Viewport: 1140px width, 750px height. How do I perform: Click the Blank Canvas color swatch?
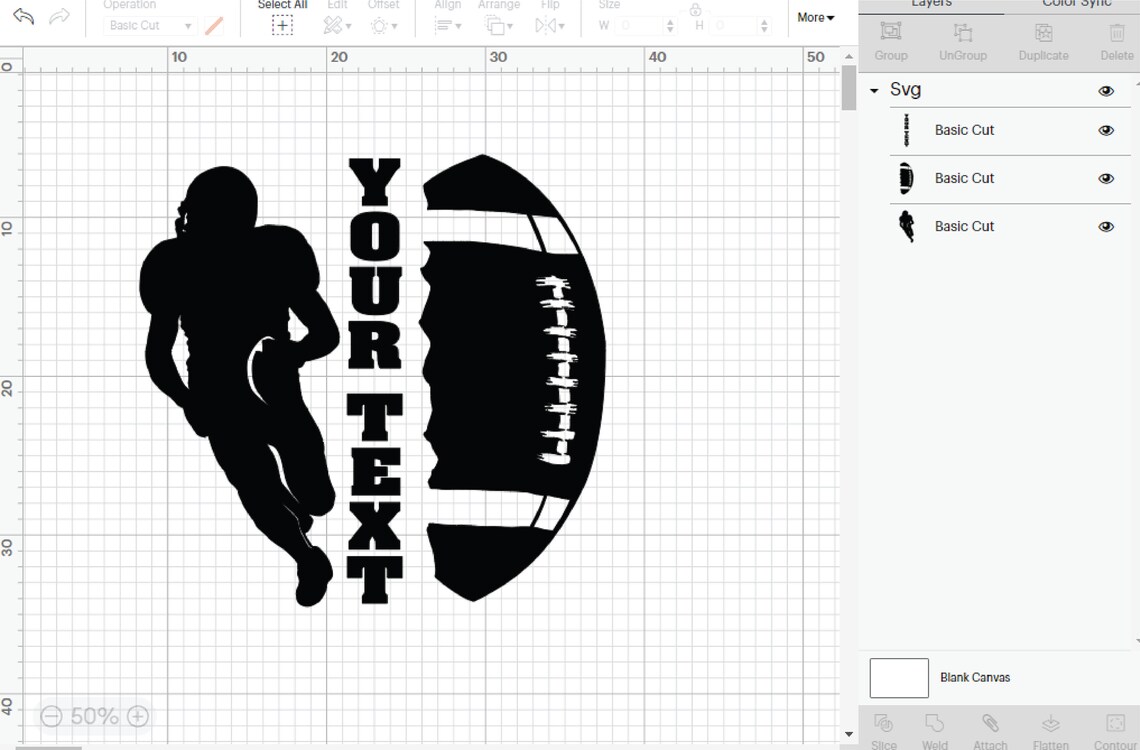(x=898, y=677)
